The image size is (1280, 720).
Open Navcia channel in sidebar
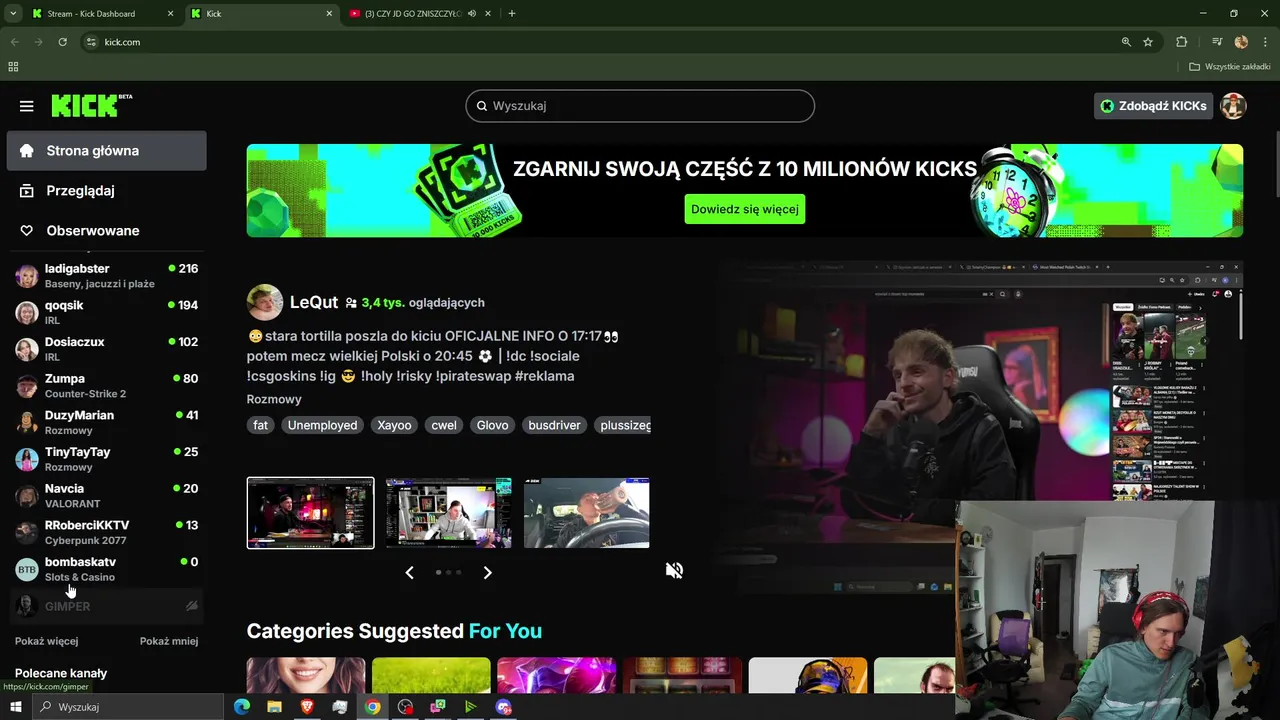[107, 496]
